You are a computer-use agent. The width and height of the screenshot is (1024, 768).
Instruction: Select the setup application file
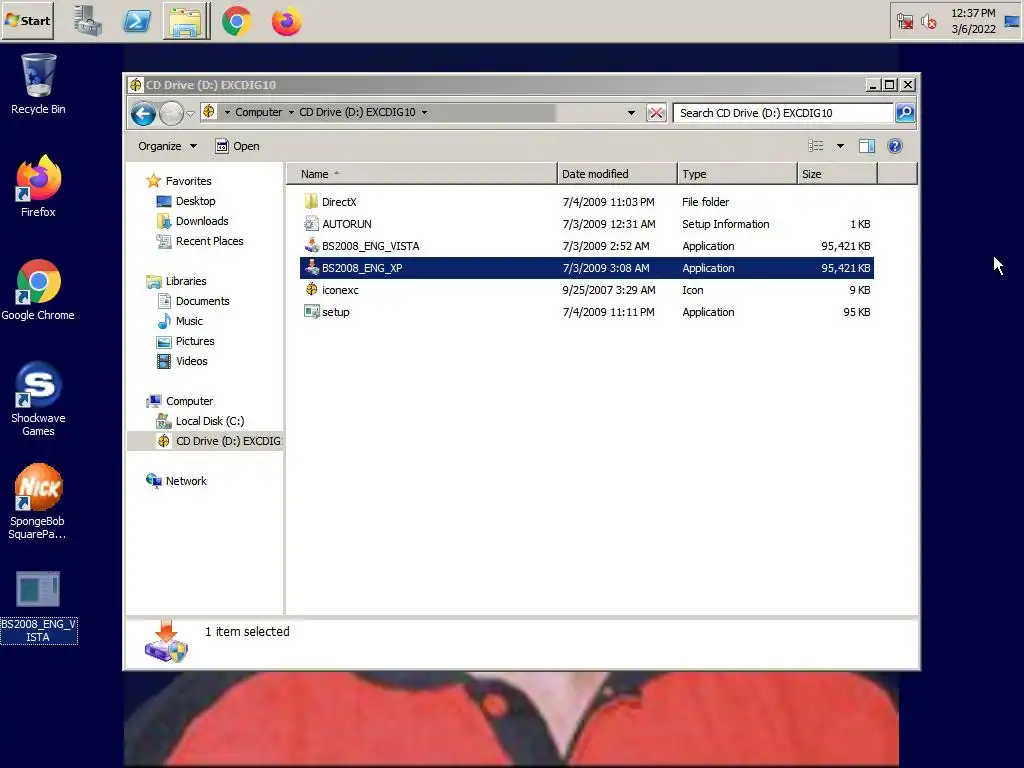pos(586,312)
